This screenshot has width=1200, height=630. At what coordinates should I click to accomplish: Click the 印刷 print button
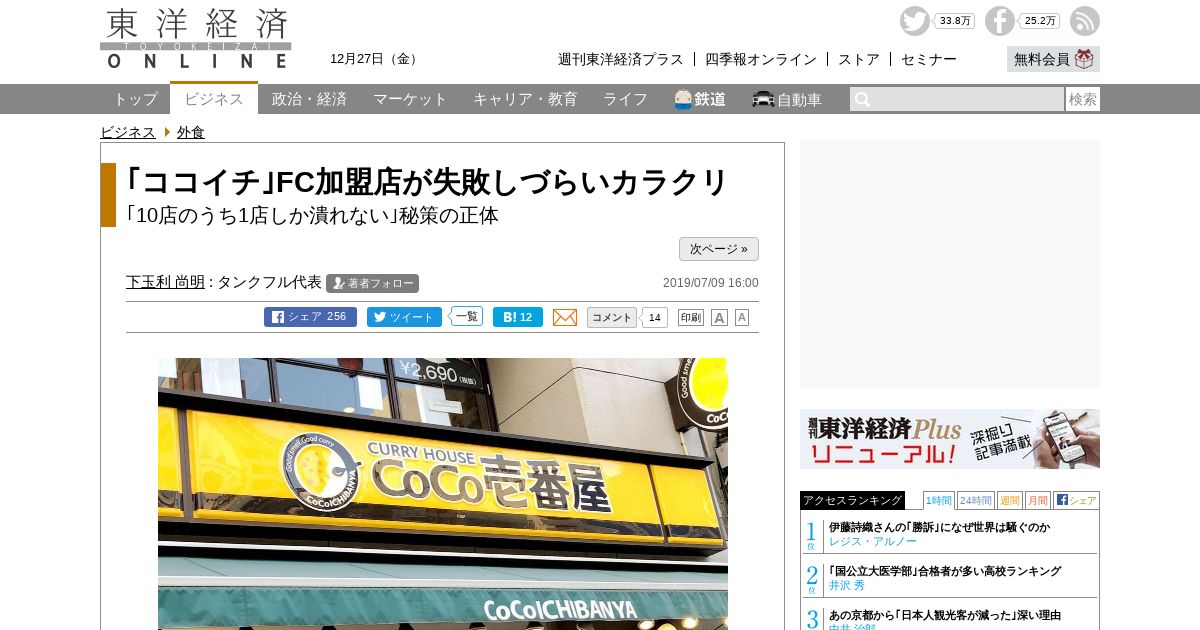tap(691, 317)
